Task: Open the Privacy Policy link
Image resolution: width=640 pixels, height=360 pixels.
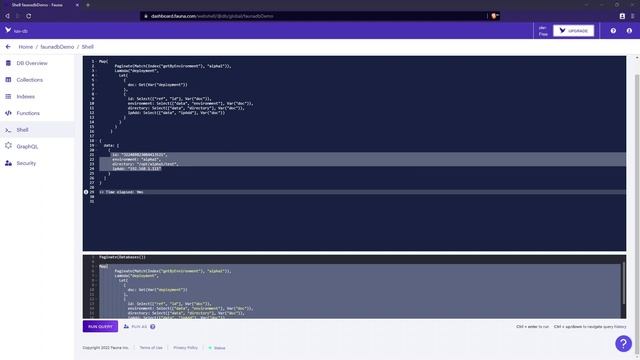Action: tap(185, 348)
